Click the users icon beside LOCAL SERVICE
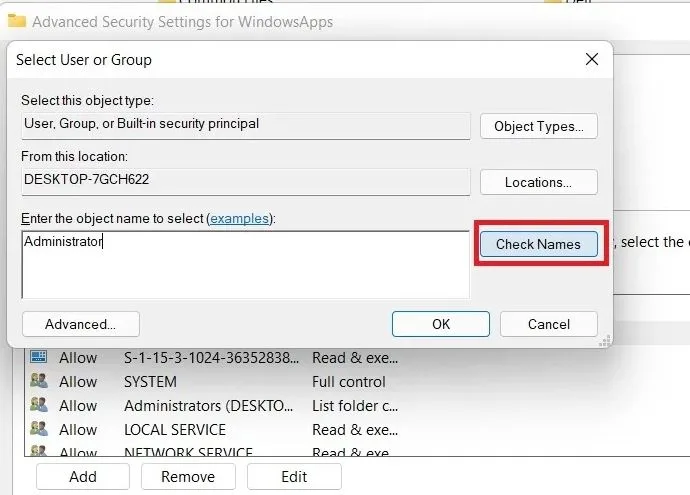Screen dimensions: 690x495 click(39, 428)
